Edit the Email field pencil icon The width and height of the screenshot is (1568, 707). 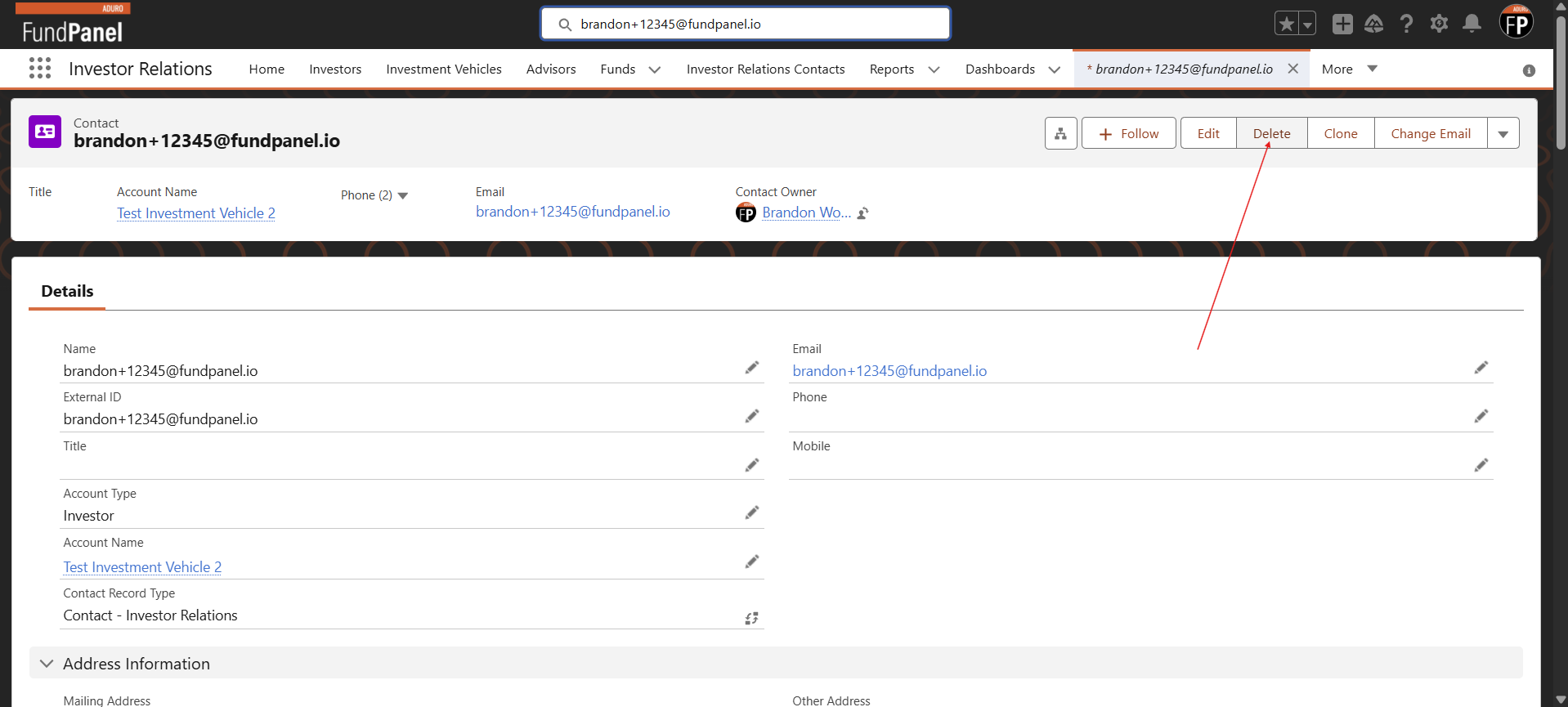pos(1481,368)
